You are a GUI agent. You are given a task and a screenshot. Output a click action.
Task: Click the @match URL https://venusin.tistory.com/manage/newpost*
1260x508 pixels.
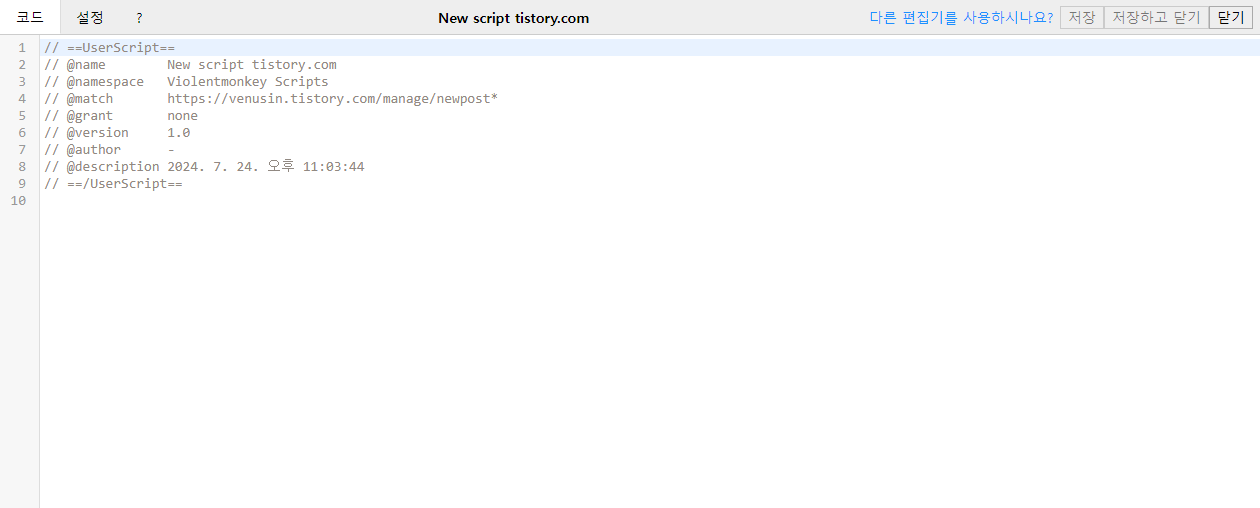pyautogui.click(x=332, y=99)
